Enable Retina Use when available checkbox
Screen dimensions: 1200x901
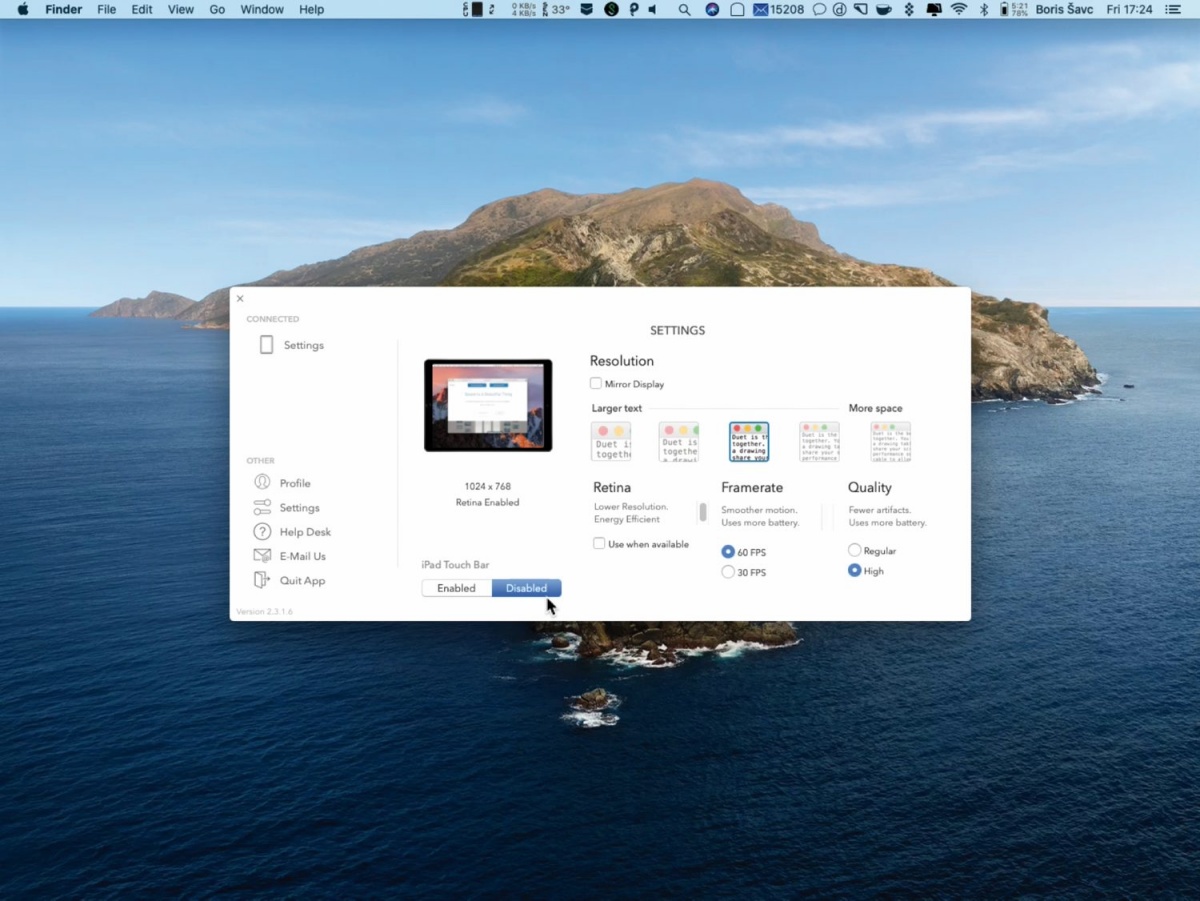[x=599, y=543]
